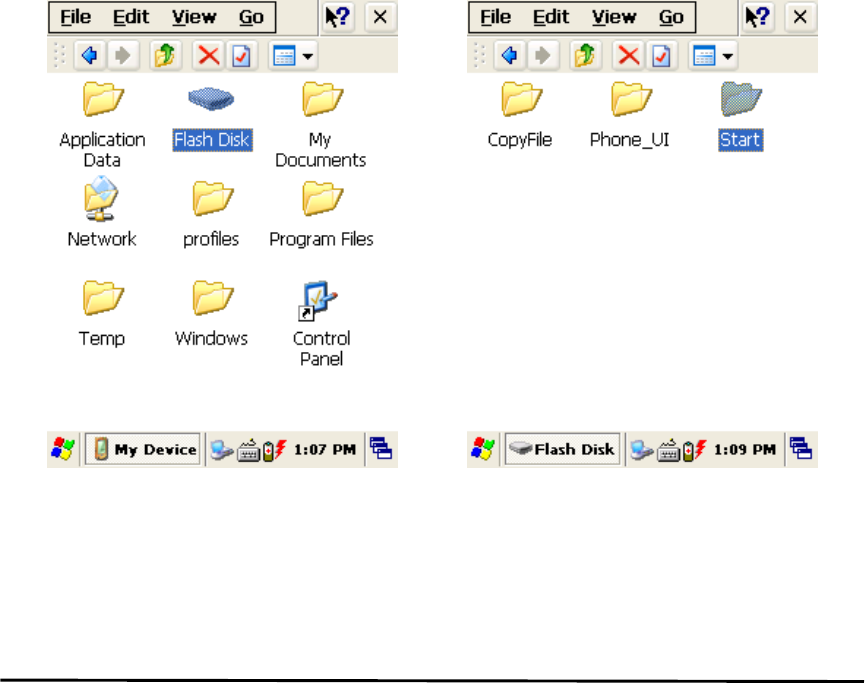Open File menu in My Device window
Image resolution: width=865 pixels, height=683 pixels.
point(75,17)
